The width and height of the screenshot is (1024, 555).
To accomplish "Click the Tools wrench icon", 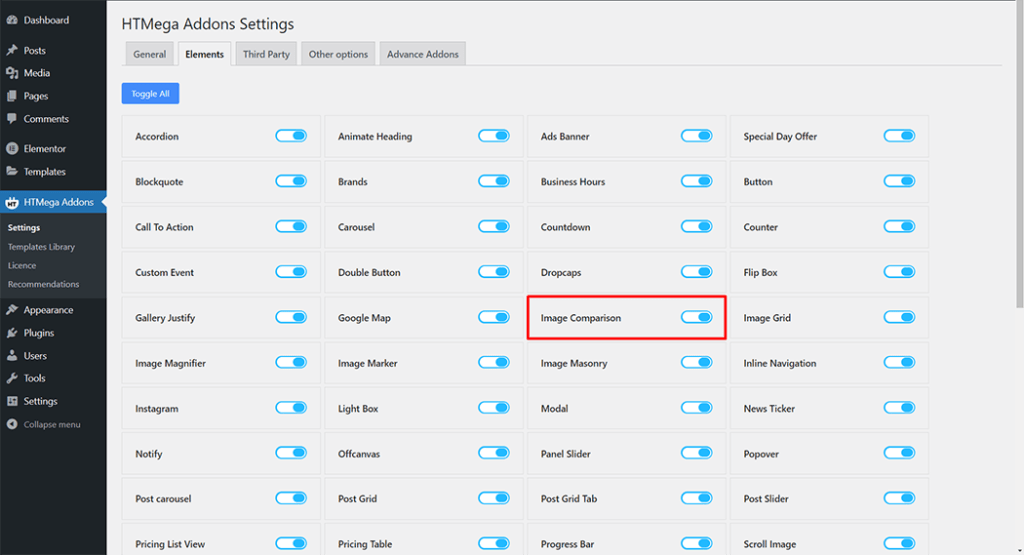I will (x=12, y=378).
